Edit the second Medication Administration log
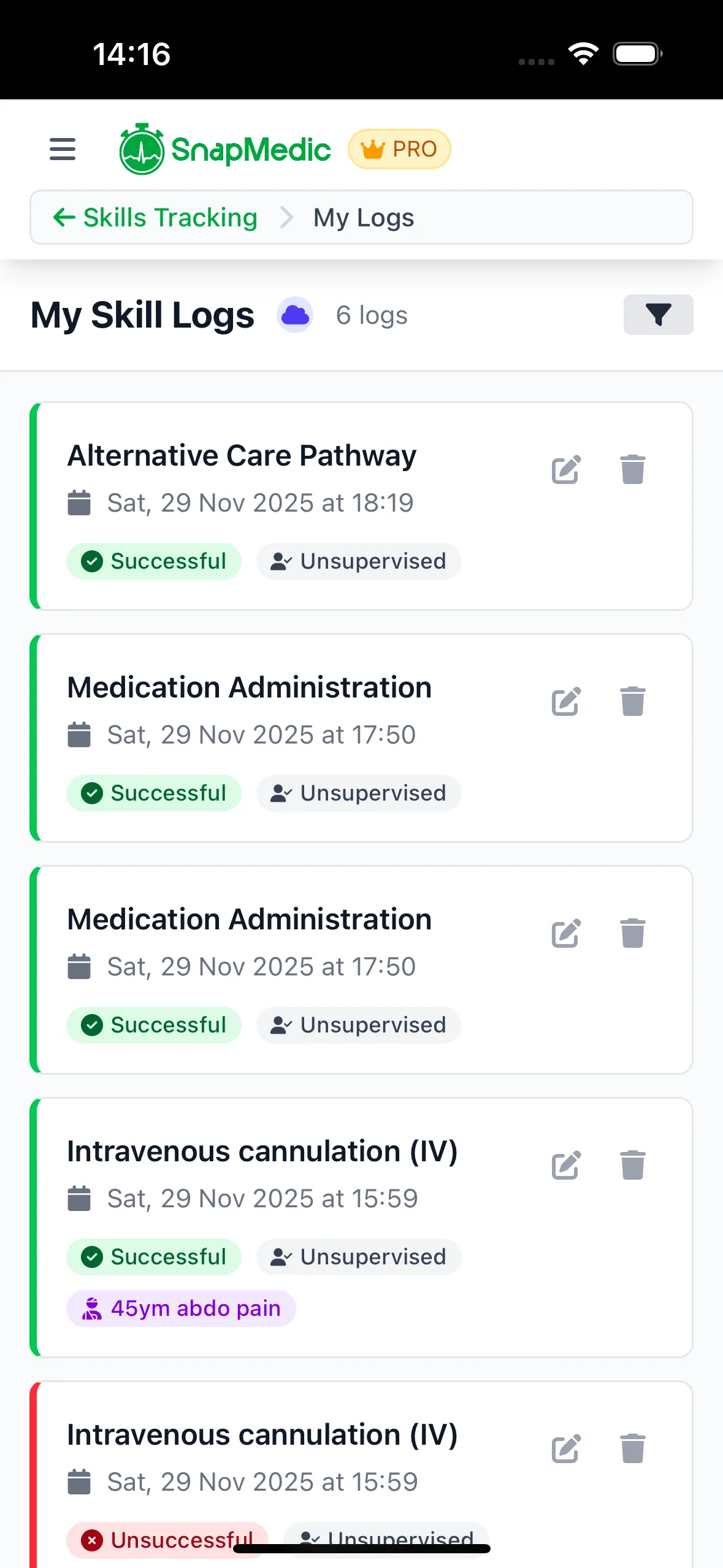Screen dimensions: 723x1568 click(x=565, y=934)
